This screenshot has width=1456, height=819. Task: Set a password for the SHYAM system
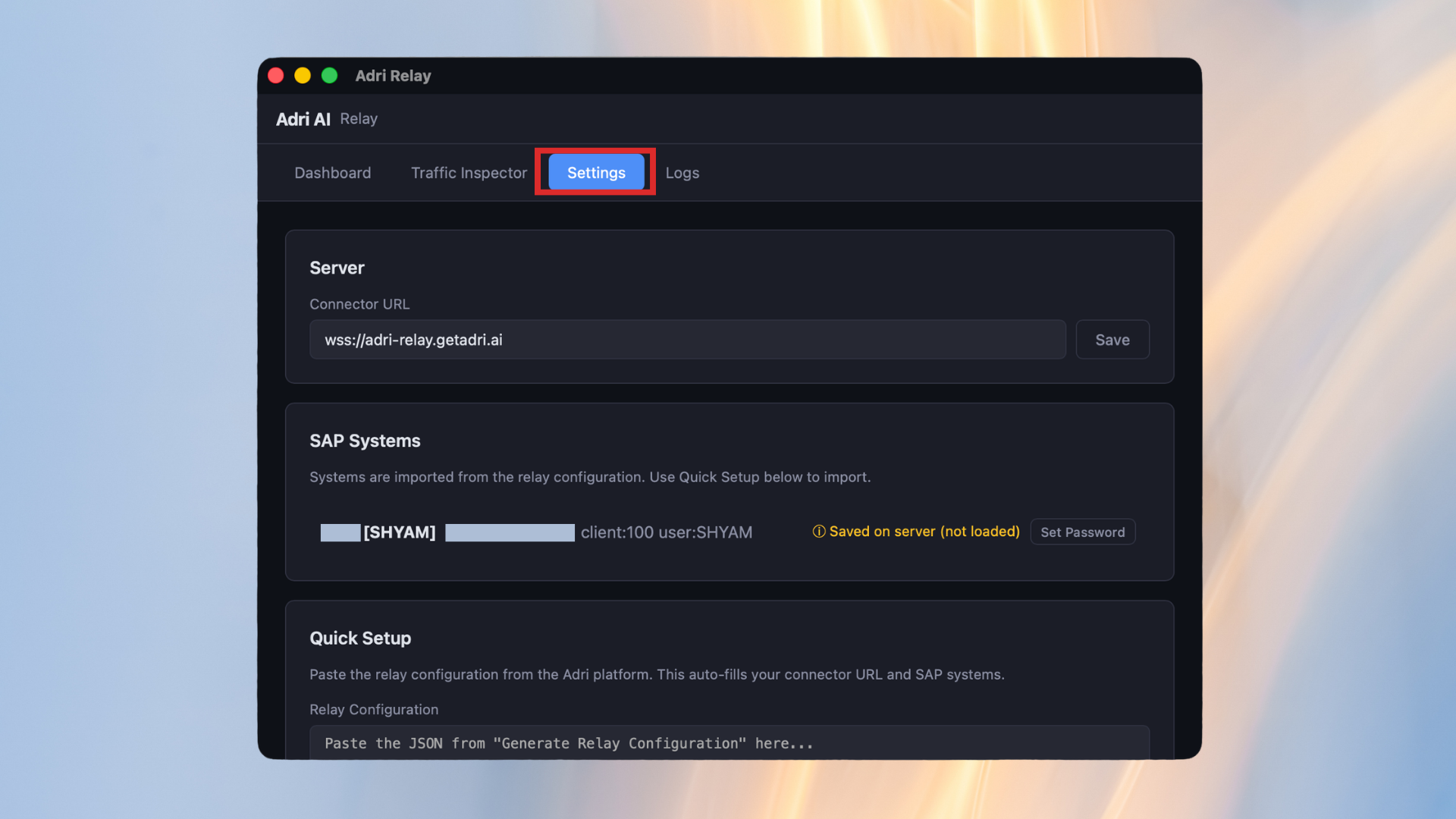pyautogui.click(x=1082, y=532)
